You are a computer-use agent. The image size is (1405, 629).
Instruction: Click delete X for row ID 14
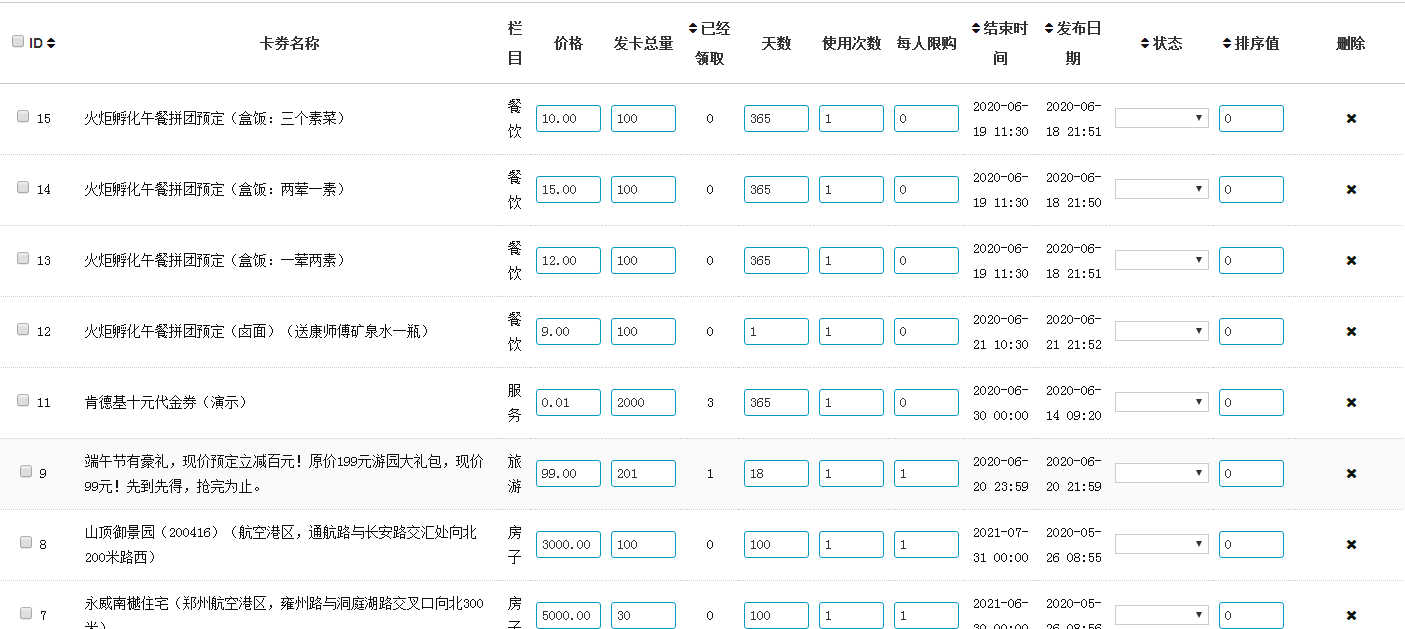pos(1351,190)
